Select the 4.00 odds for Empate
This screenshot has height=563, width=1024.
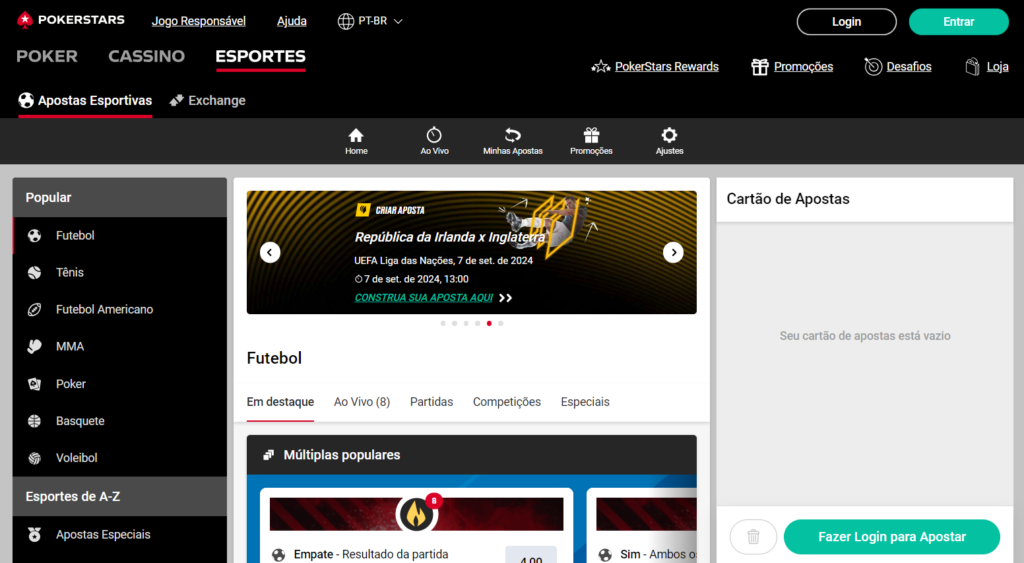pos(531,555)
